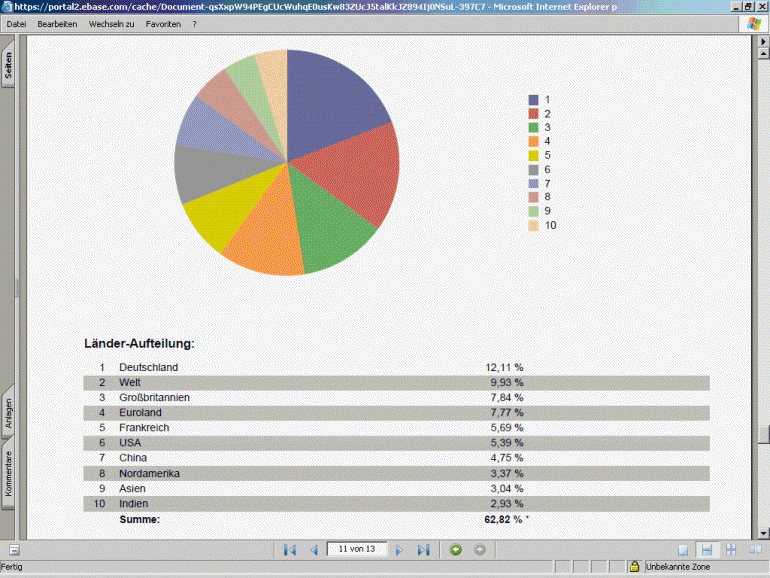This screenshot has height=578, width=770.
Task: Click the Unbekannte Zone status text
Action: (x=678, y=567)
